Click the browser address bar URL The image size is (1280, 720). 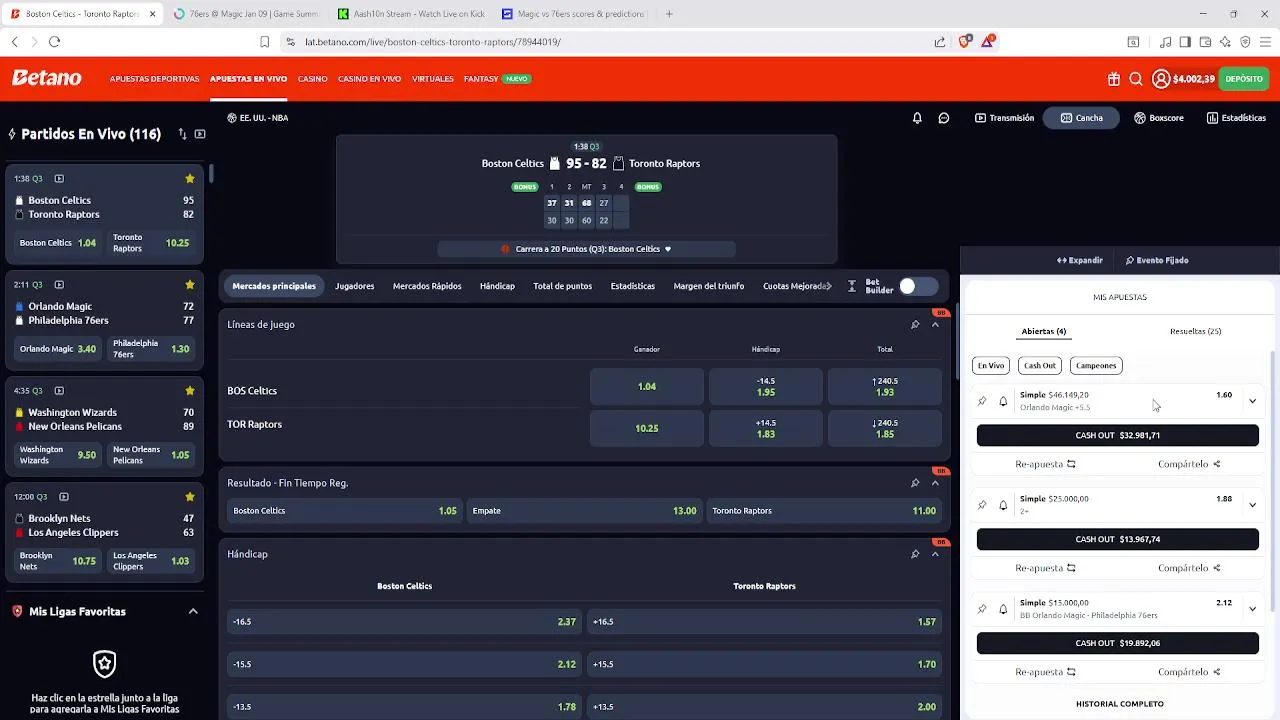tap(433, 42)
